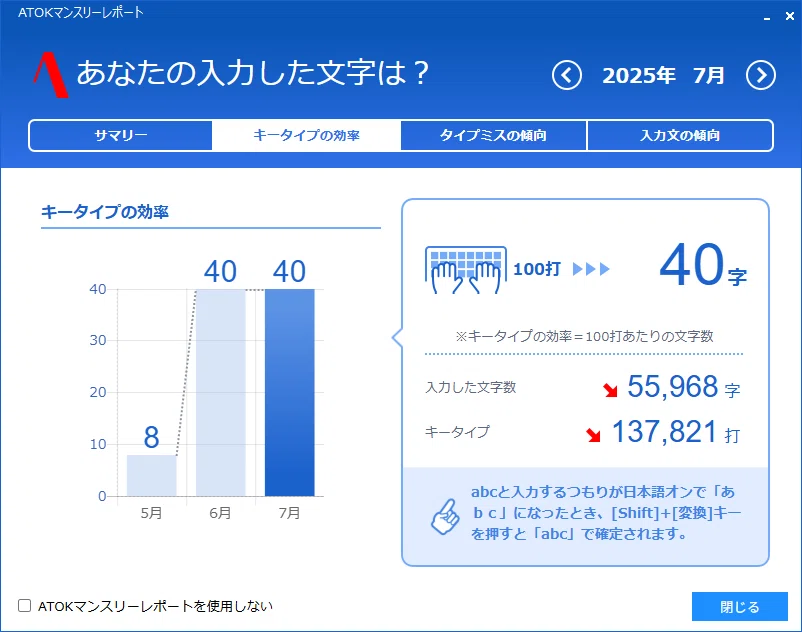Go to the previous month using the left arrow
Image resolution: width=802 pixels, height=632 pixels.
(567, 76)
